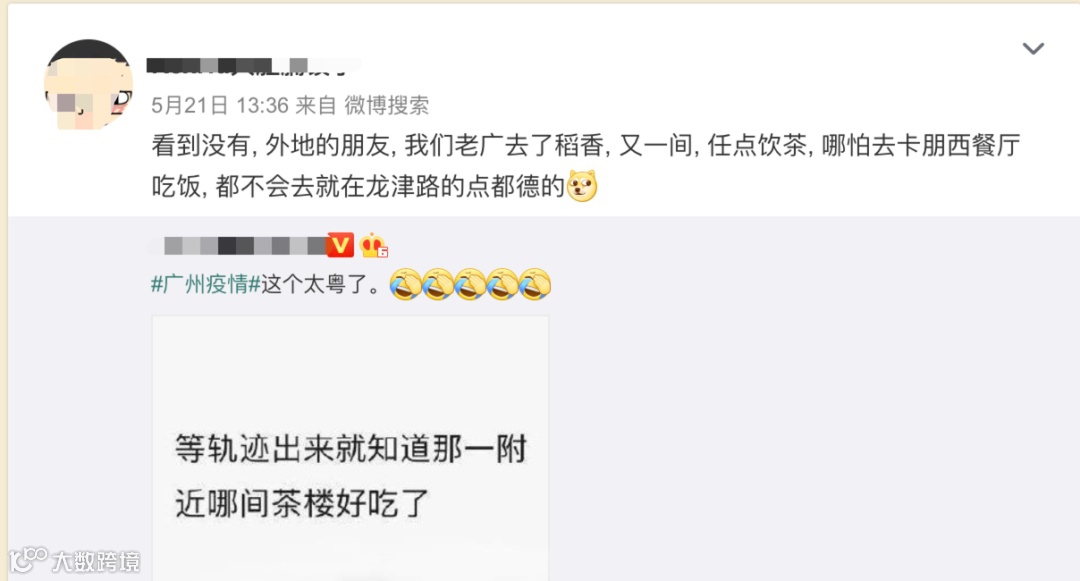Viewport: 1080px width, 581px height.
Task: Select the 大数跨境 watermark logo icon
Action: coord(28,559)
